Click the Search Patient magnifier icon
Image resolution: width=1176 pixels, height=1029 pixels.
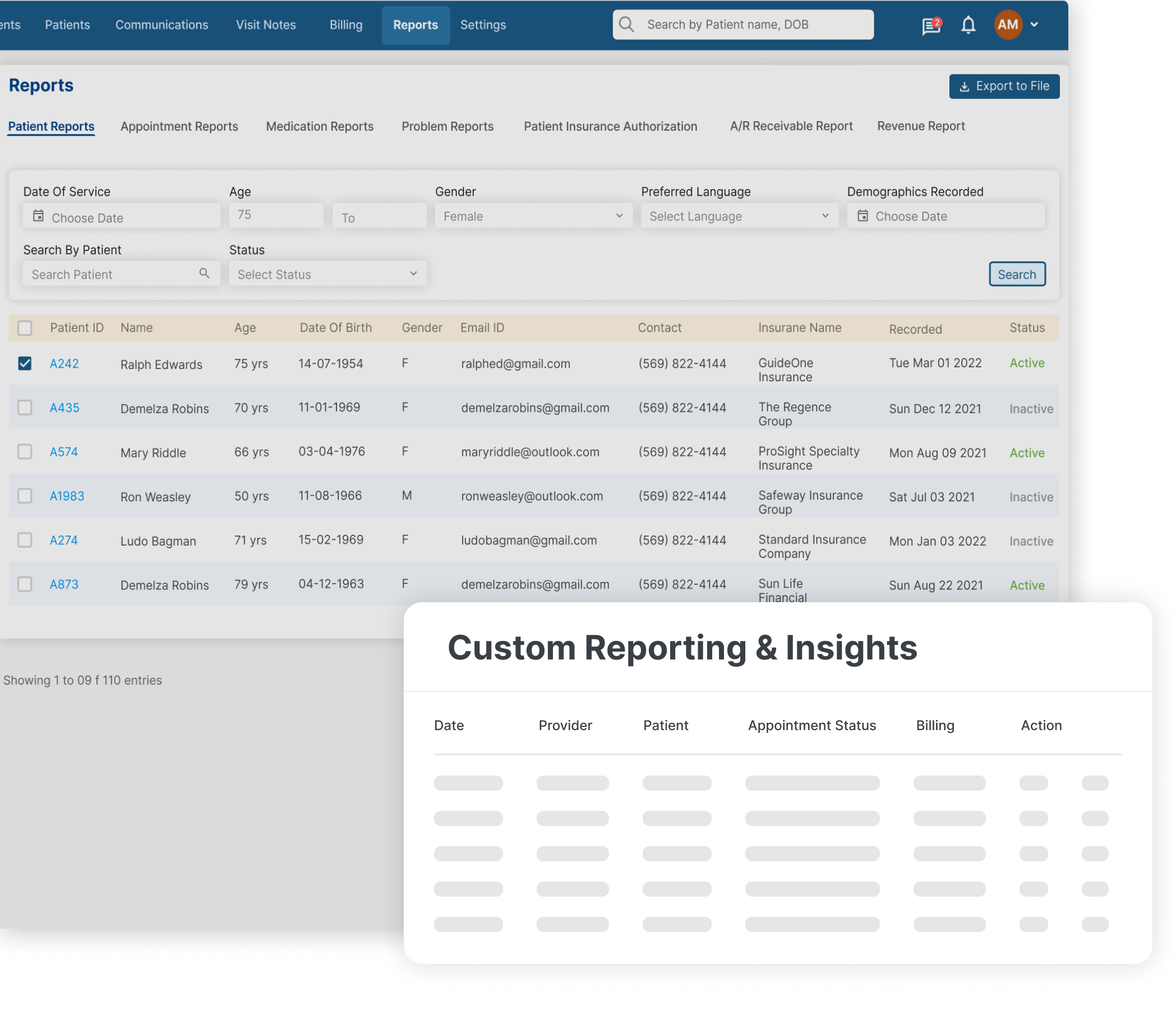205,273
